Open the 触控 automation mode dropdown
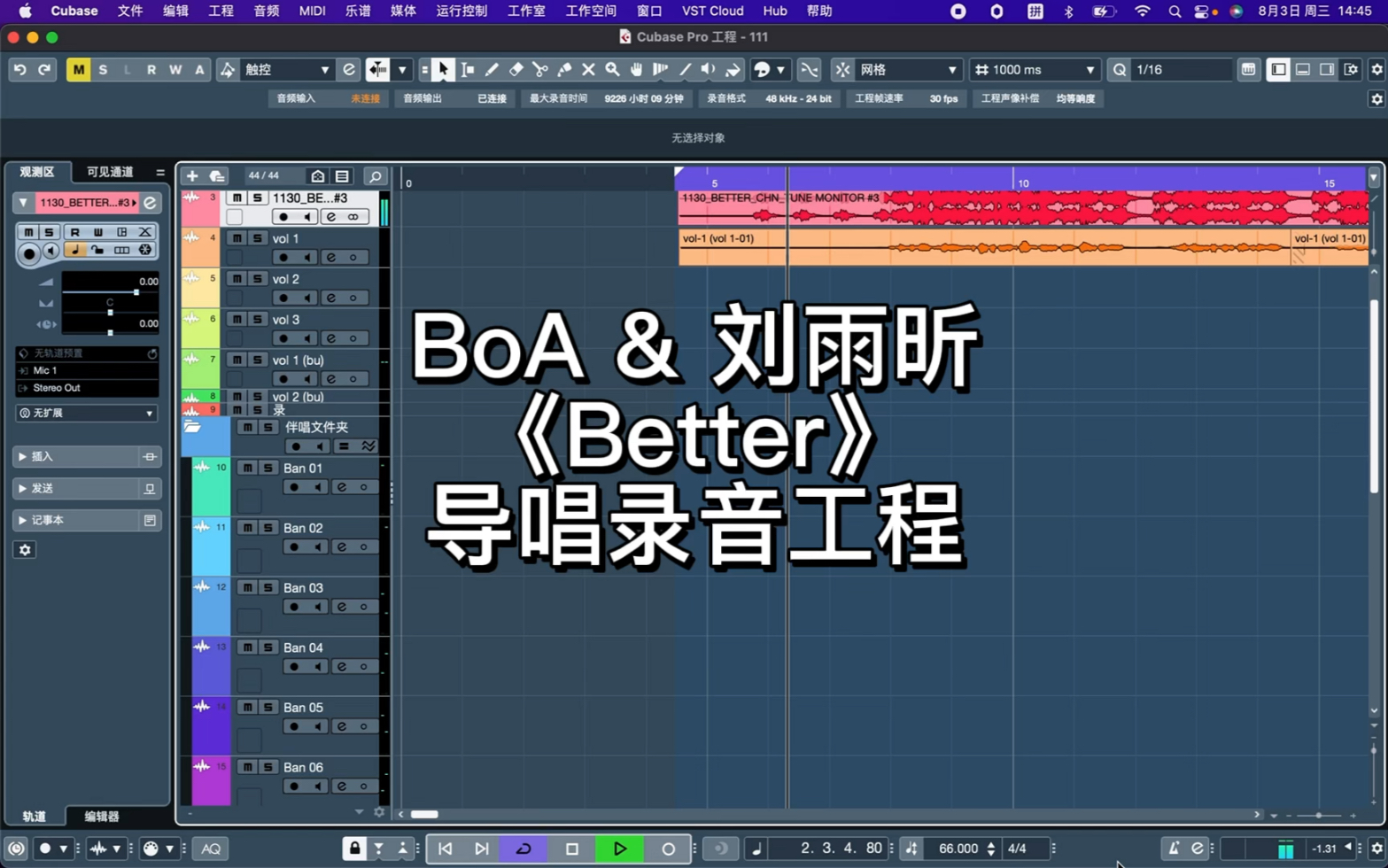 pos(286,70)
